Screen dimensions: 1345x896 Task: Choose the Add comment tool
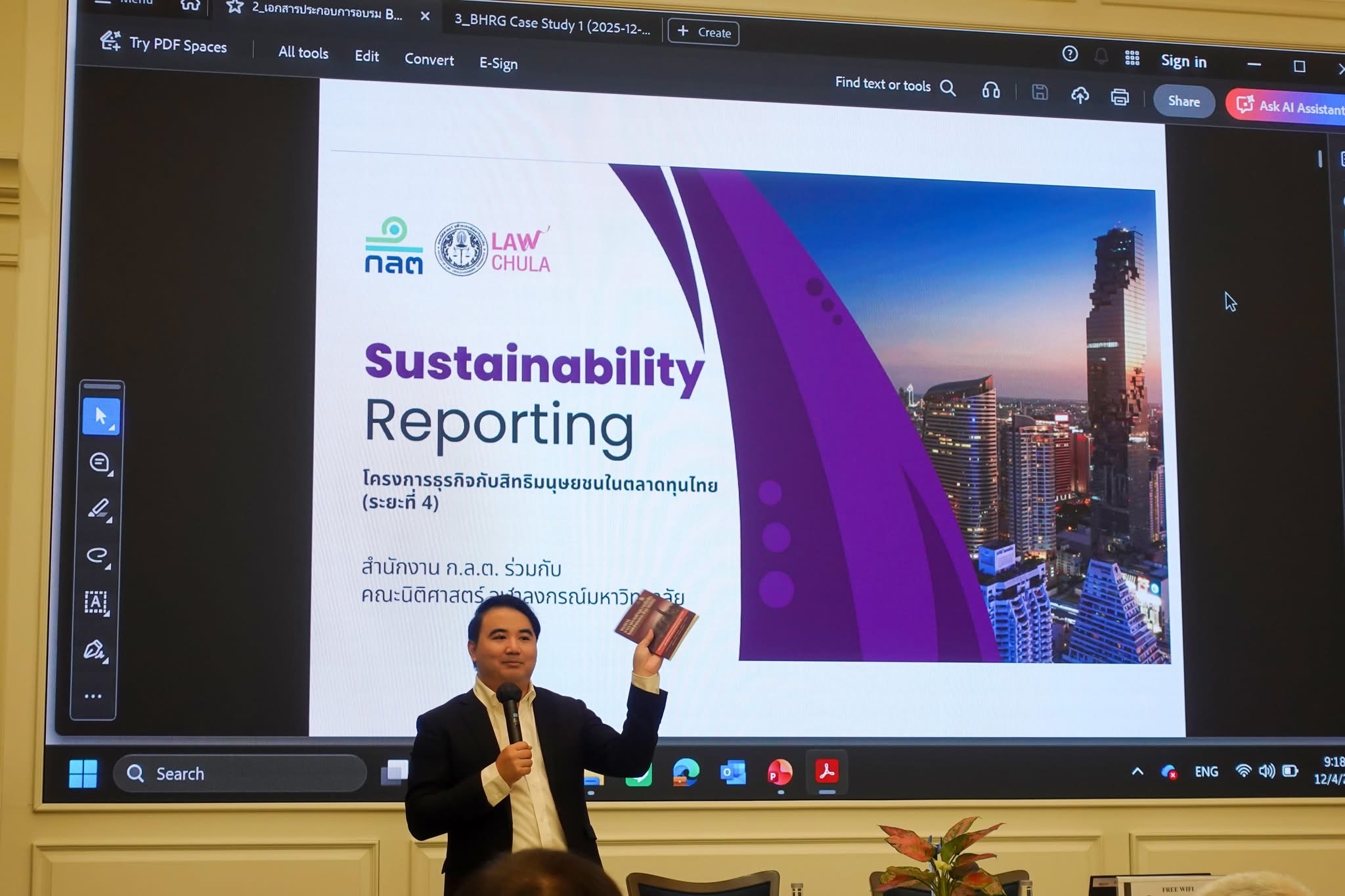tap(99, 463)
